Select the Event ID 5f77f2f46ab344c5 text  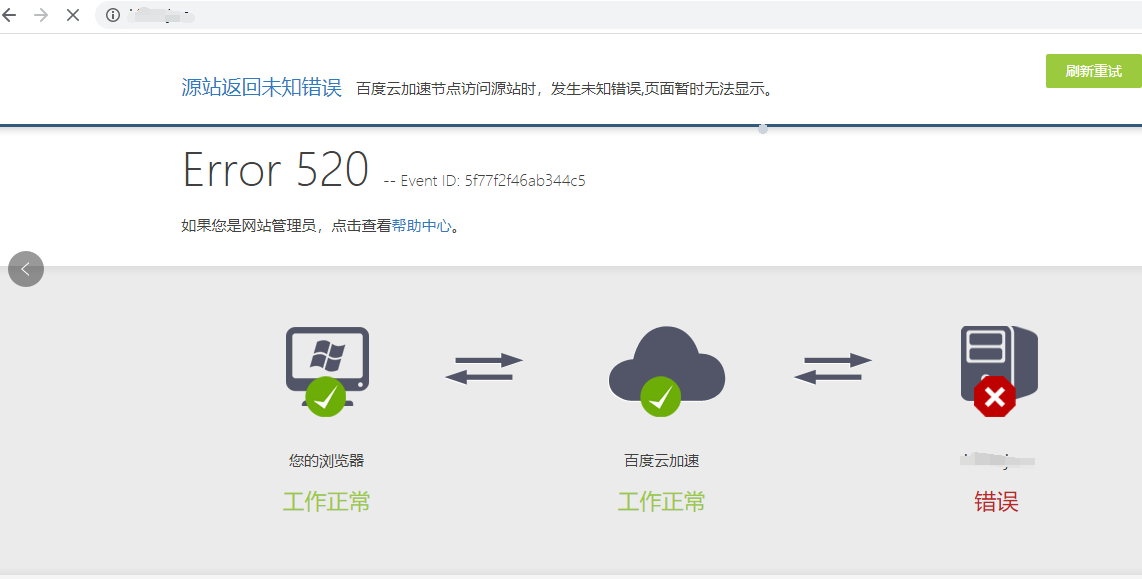coord(485,181)
